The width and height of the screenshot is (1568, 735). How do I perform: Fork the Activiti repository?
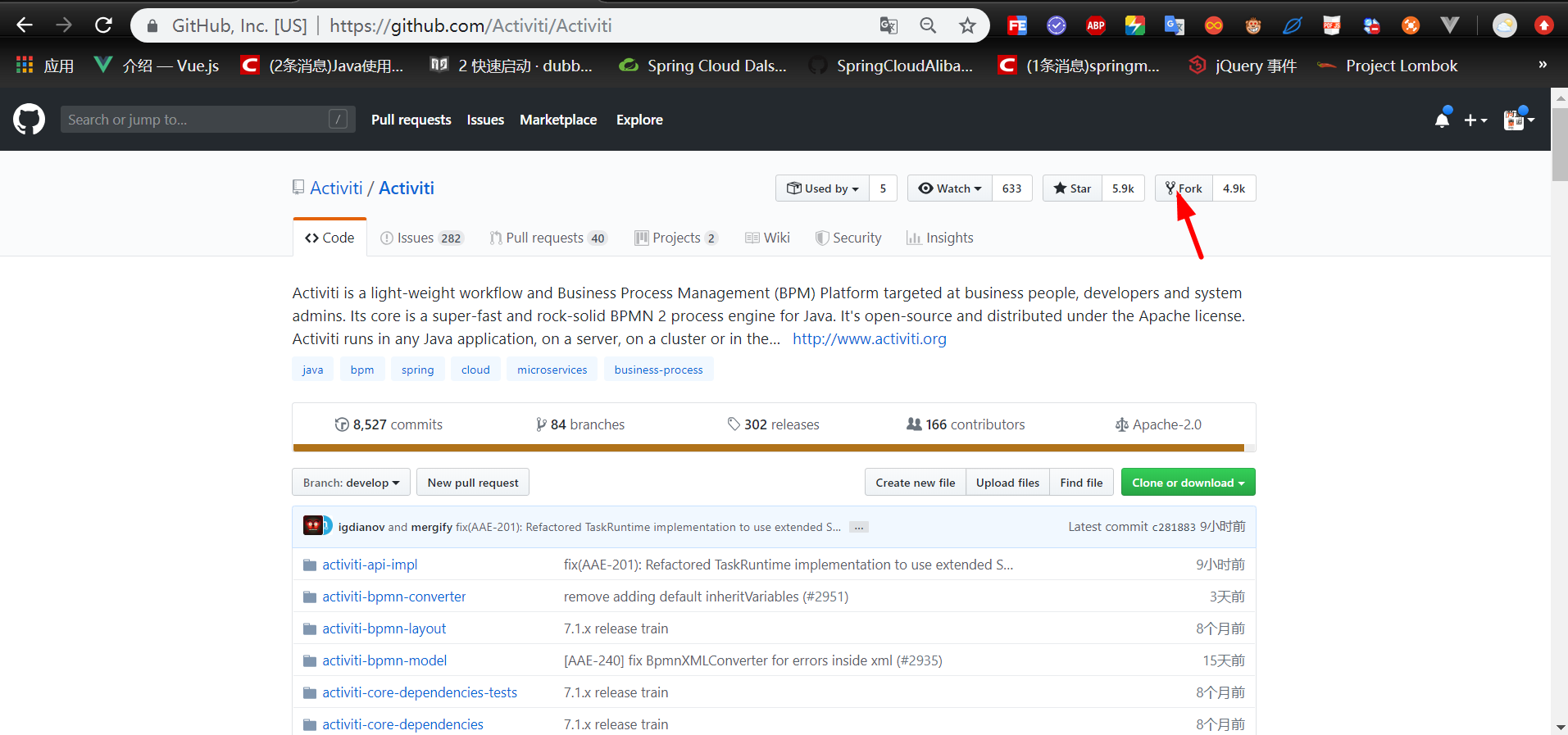click(x=1184, y=188)
